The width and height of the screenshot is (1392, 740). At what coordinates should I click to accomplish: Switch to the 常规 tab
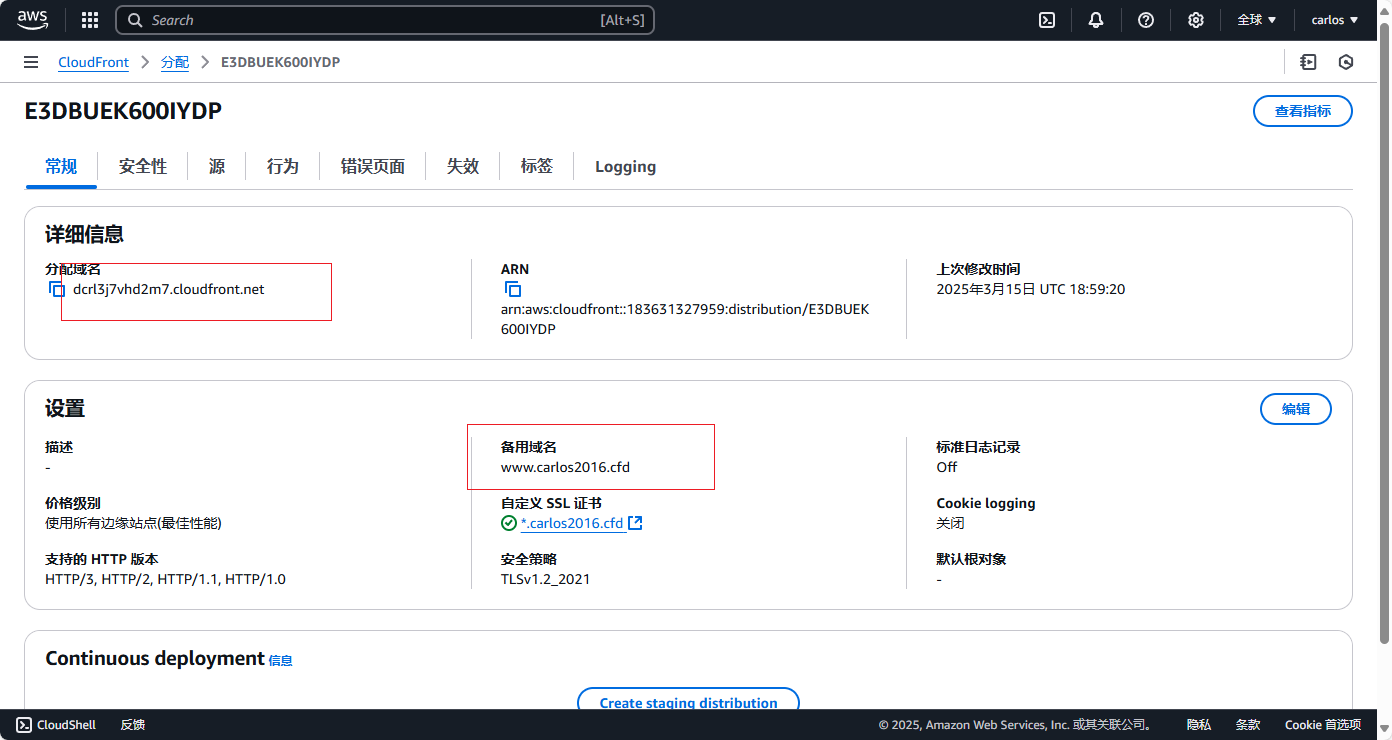pyautogui.click(x=61, y=167)
